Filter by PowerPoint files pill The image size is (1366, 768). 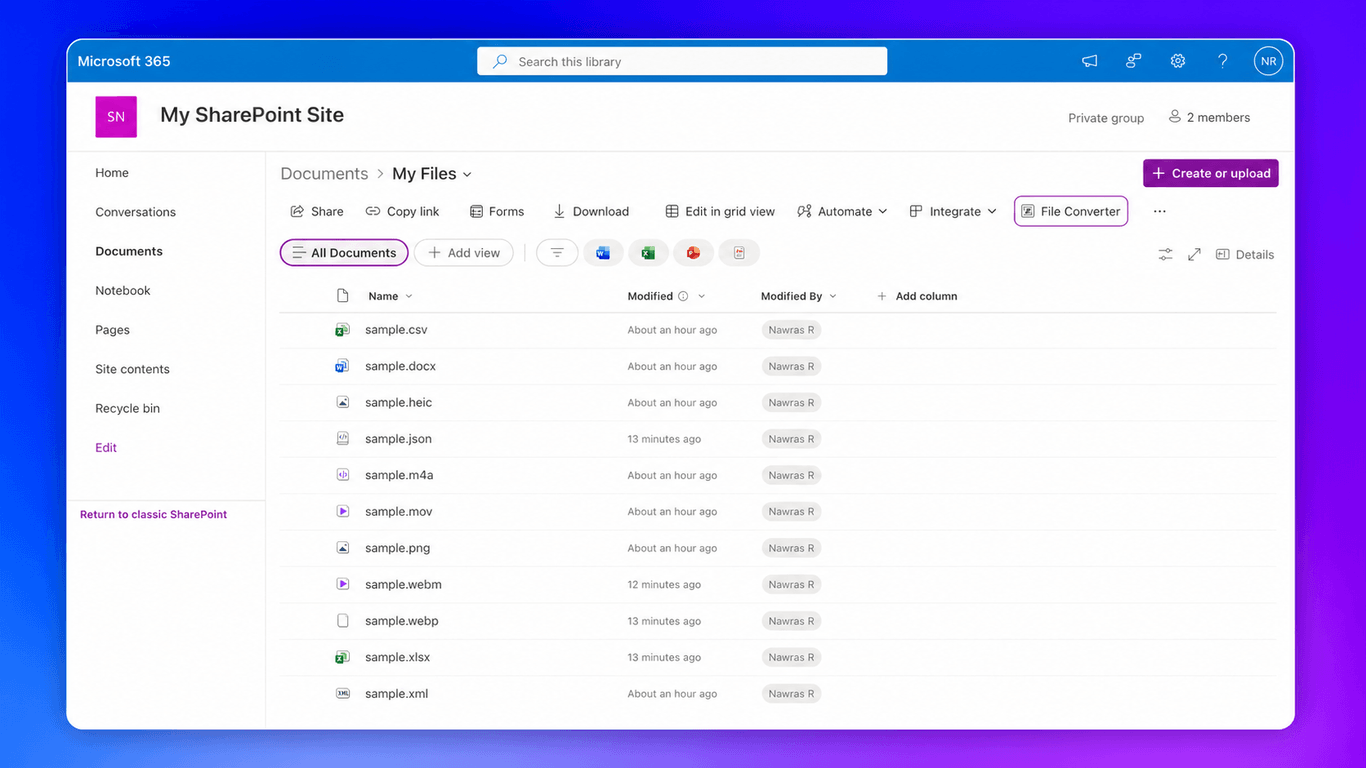tap(693, 253)
